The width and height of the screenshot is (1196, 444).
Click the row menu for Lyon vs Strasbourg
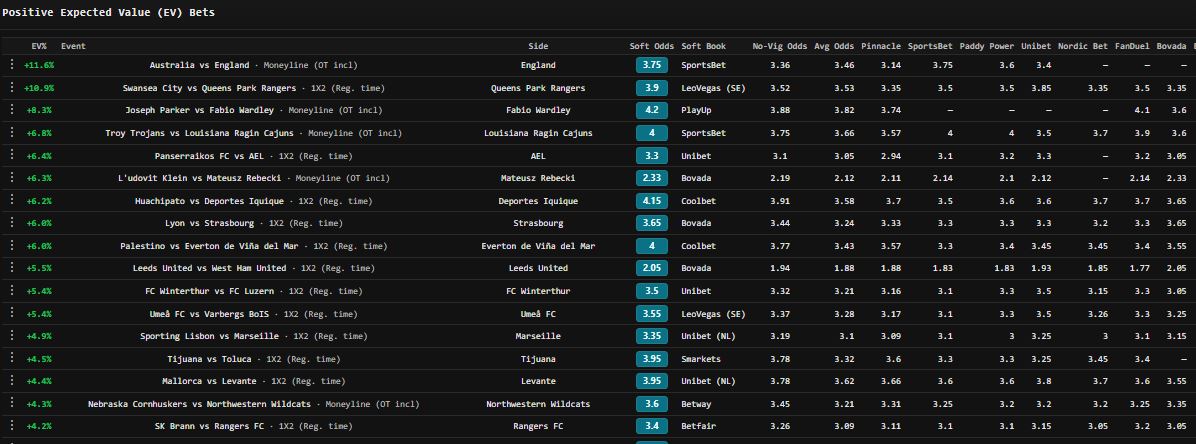(13, 223)
